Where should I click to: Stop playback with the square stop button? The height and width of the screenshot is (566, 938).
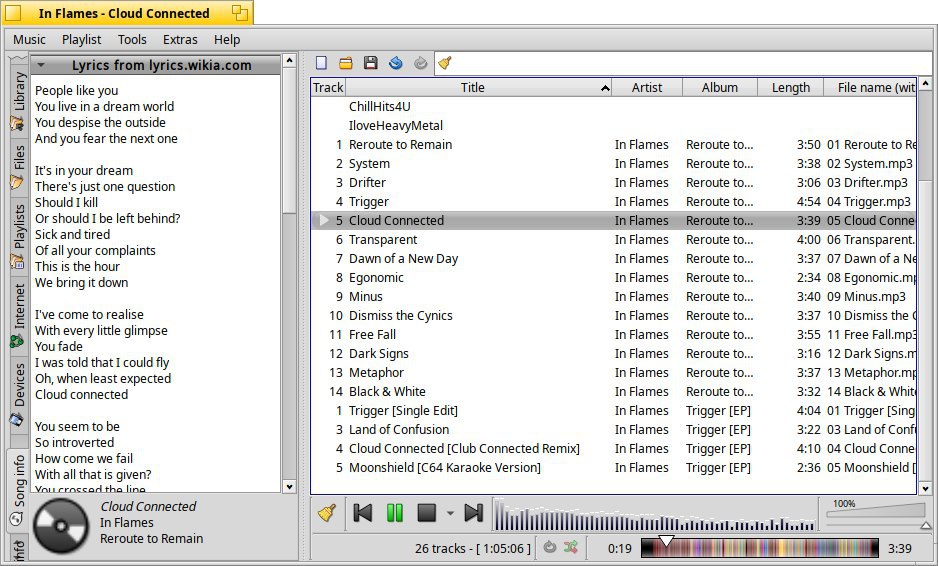(x=427, y=513)
